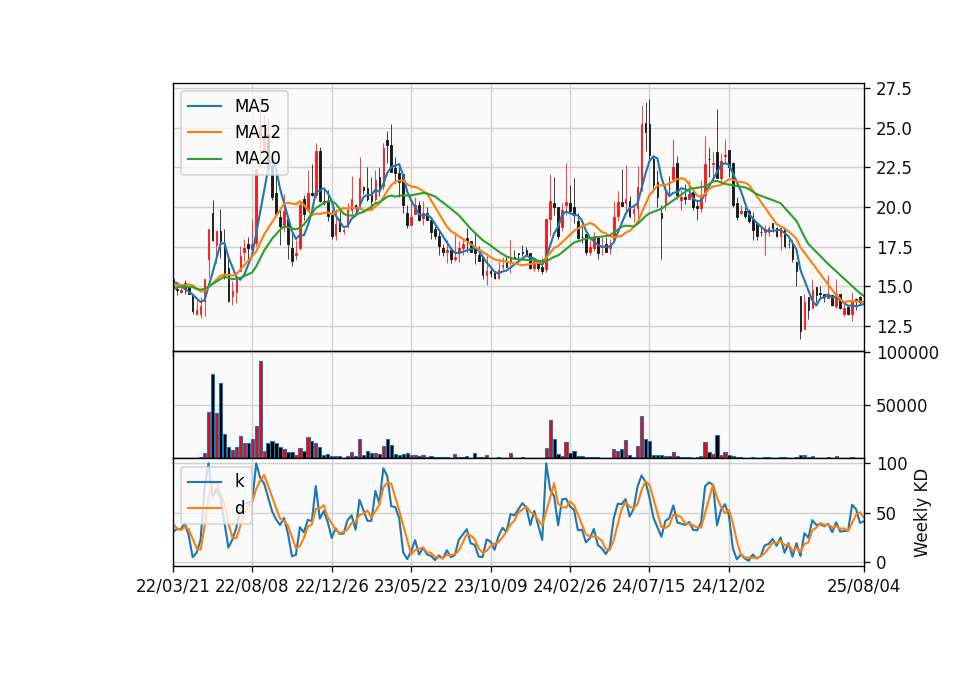The image size is (960, 690).
Task: Click the 23/05/22 date label
Action: [x=411, y=586]
